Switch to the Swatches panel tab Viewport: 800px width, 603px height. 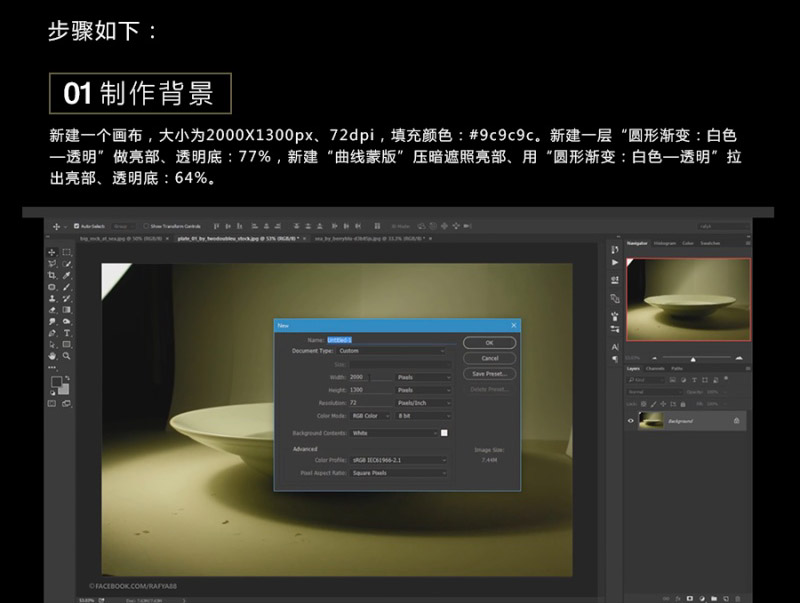710,243
